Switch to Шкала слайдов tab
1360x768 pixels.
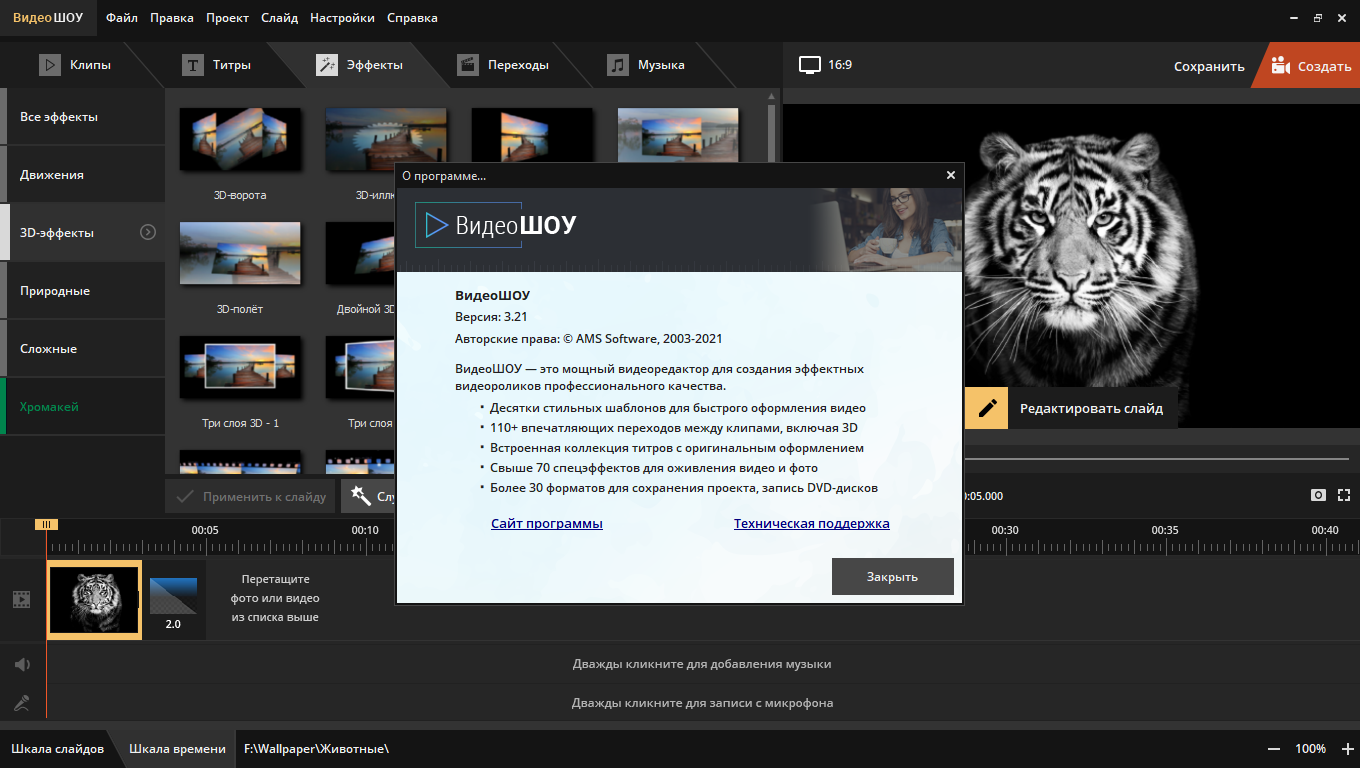(x=57, y=748)
